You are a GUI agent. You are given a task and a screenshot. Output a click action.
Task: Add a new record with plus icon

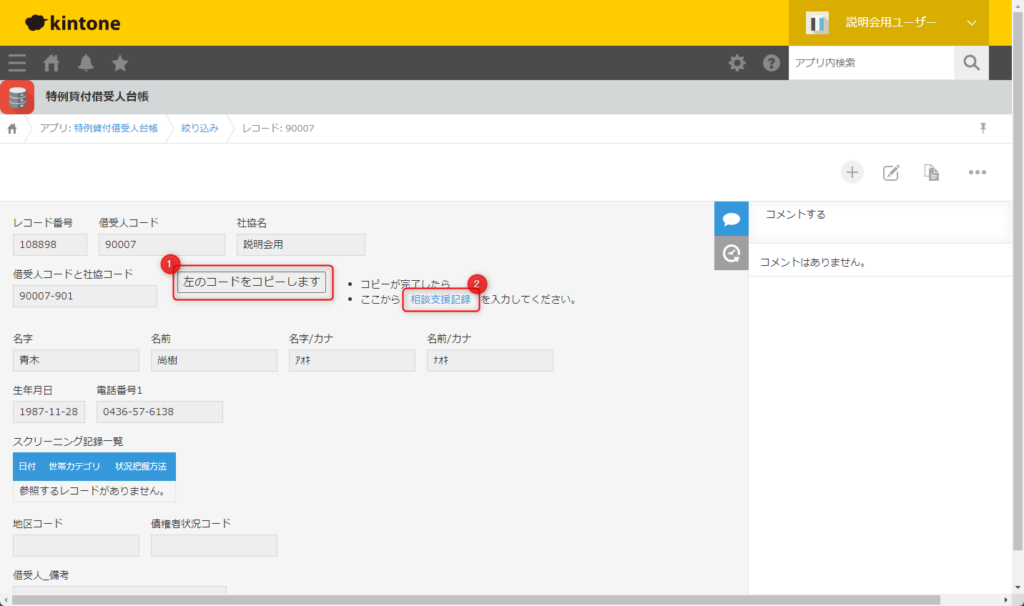(852, 172)
